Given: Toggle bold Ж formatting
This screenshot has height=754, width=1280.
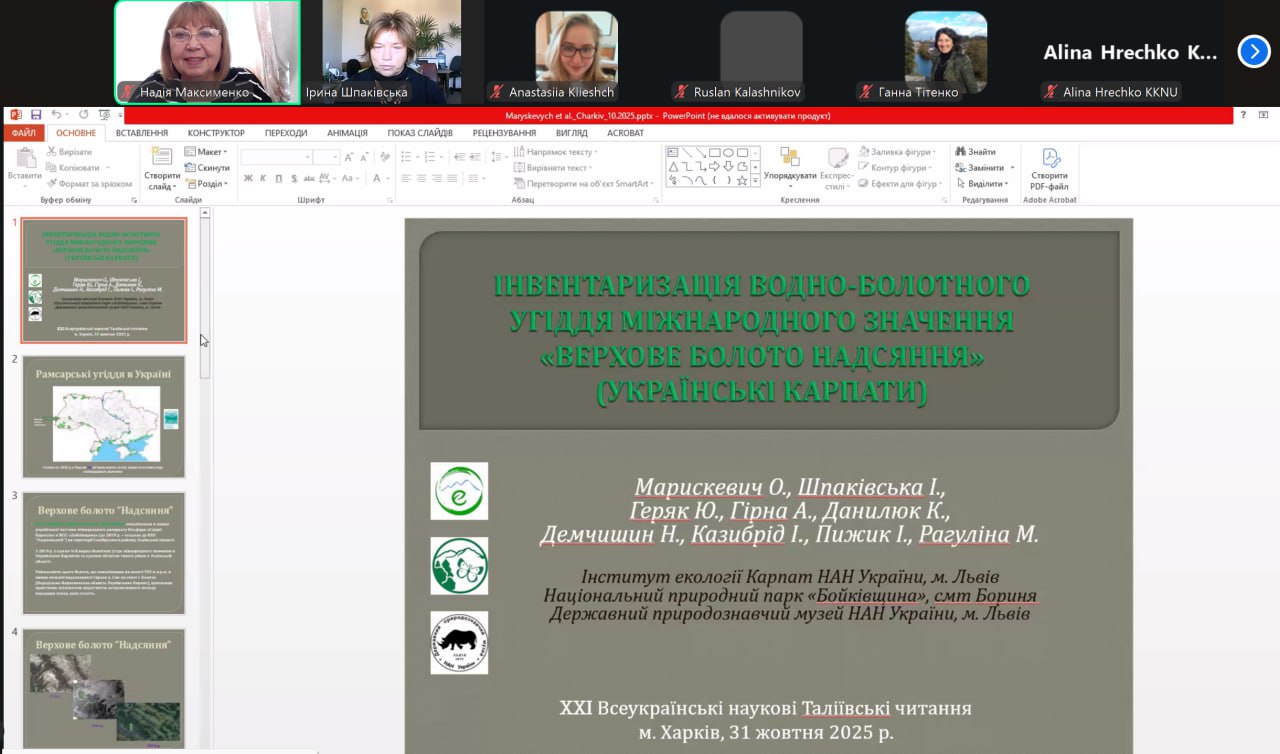Looking at the screenshot, I should [248, 178].
